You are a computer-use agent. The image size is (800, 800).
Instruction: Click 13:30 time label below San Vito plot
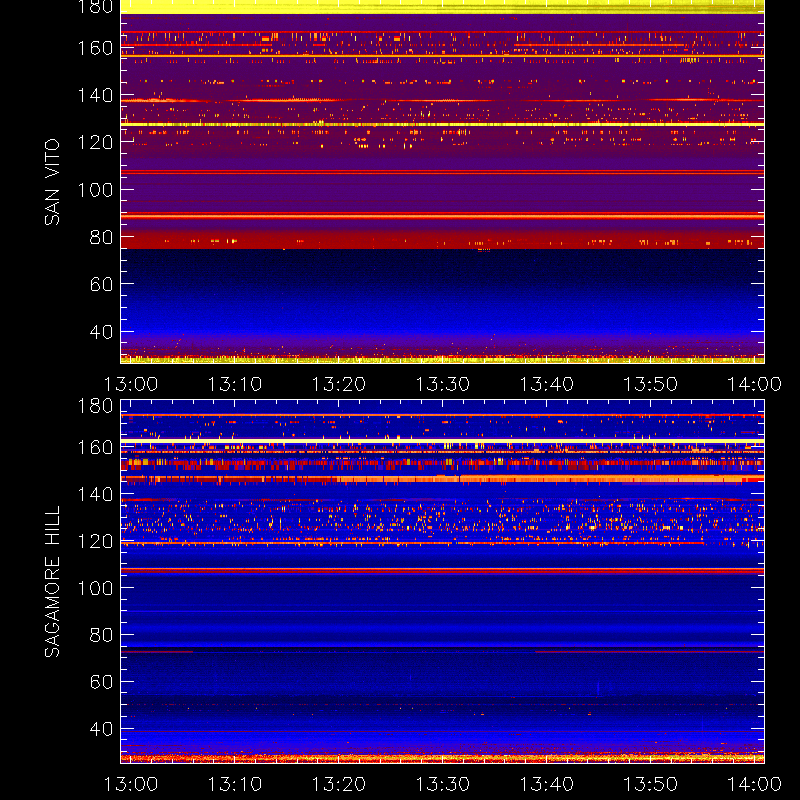(442, 384)
